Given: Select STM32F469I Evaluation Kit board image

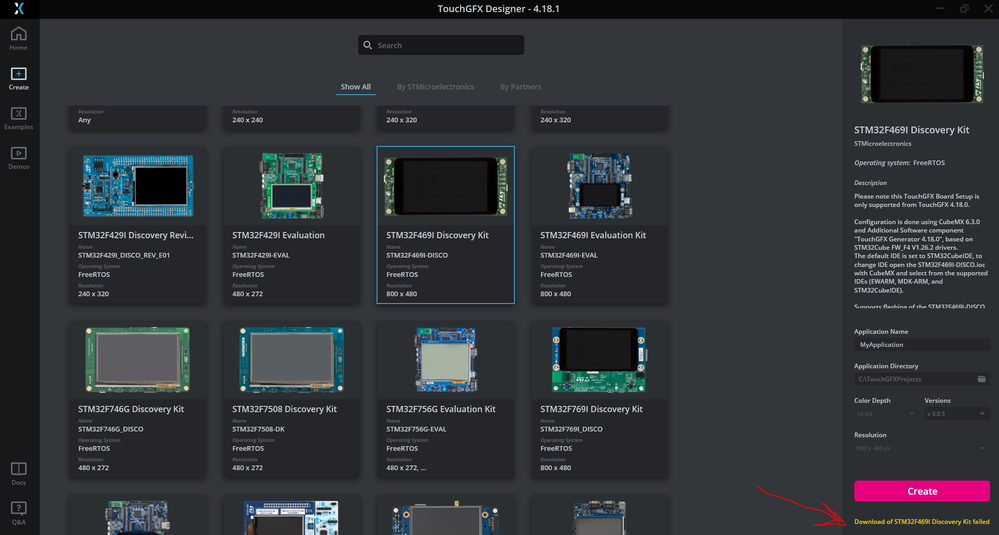Looking at the screenshot, I should [600, 186].
